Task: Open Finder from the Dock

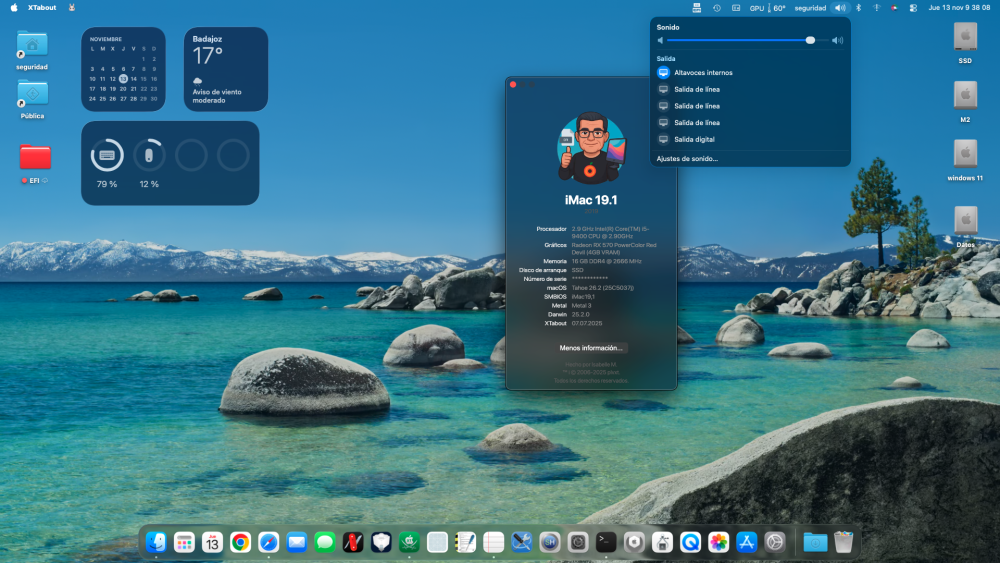Action: [x=156, y=542]
